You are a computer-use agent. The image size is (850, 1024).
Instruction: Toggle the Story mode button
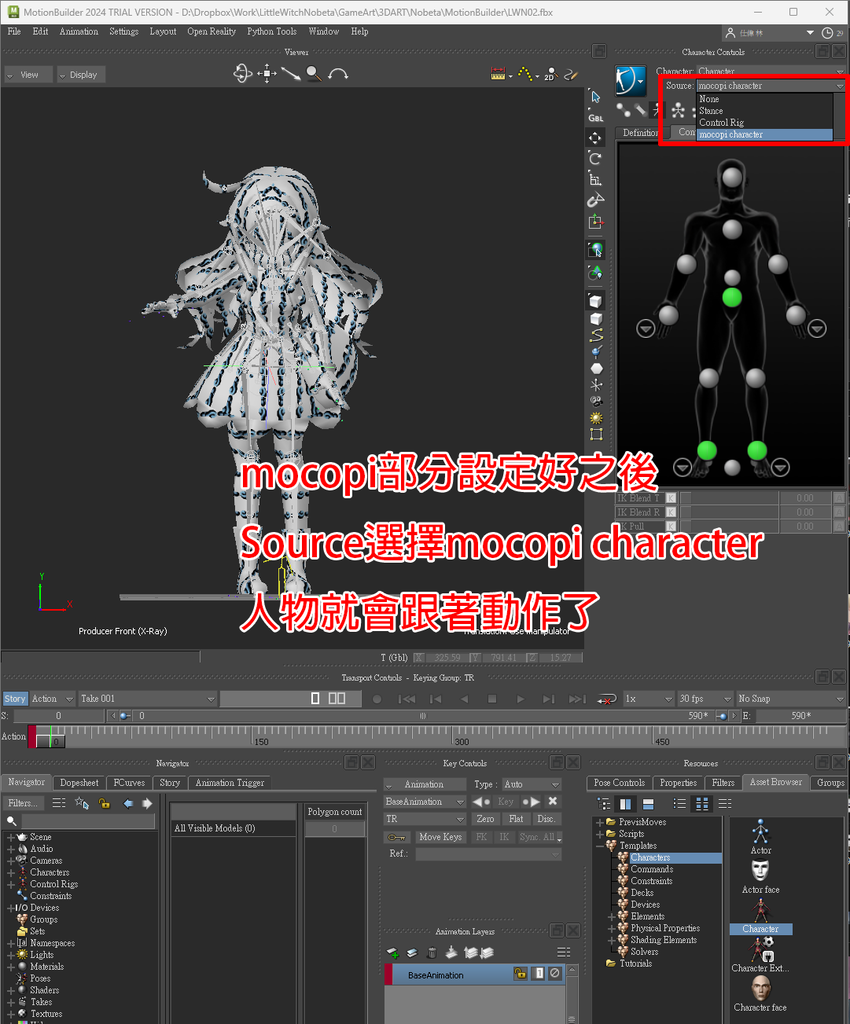pyautogui.click(x=14, y=699)
